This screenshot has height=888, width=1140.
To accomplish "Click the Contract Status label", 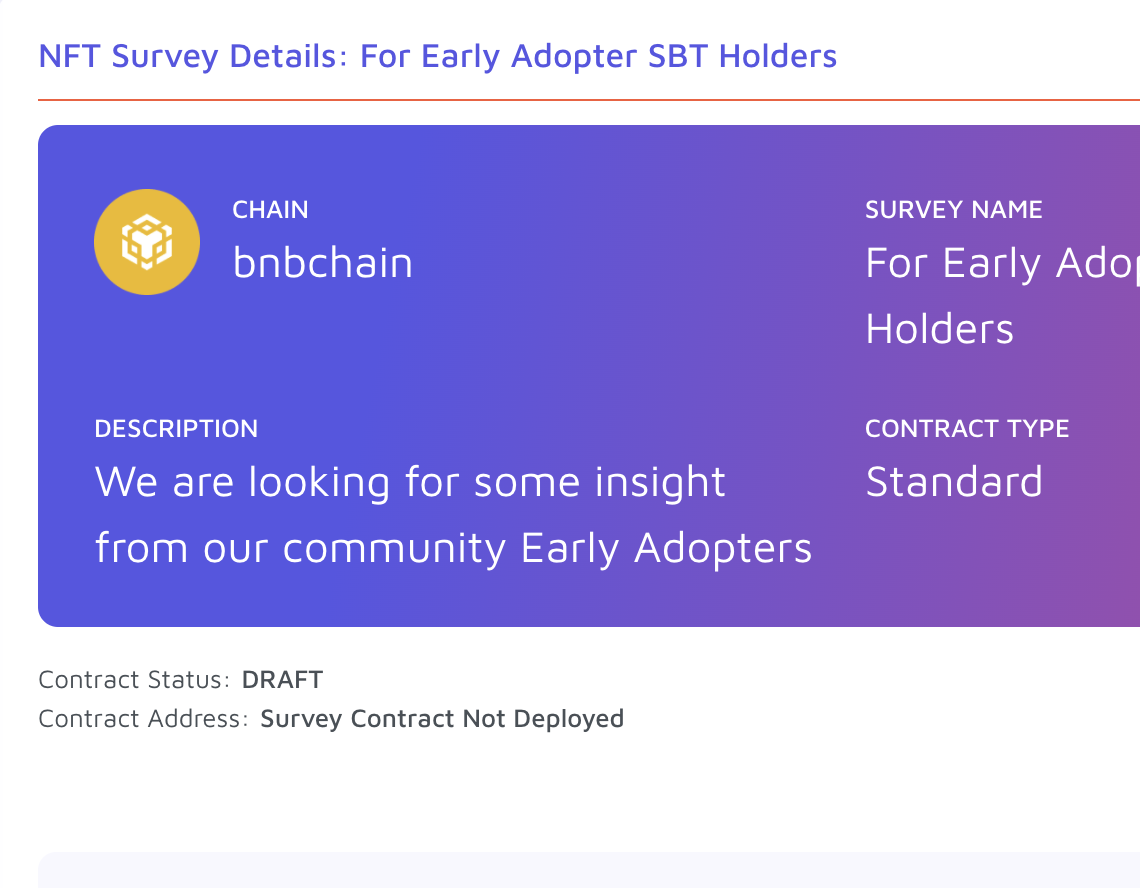I will pos(134,679).
